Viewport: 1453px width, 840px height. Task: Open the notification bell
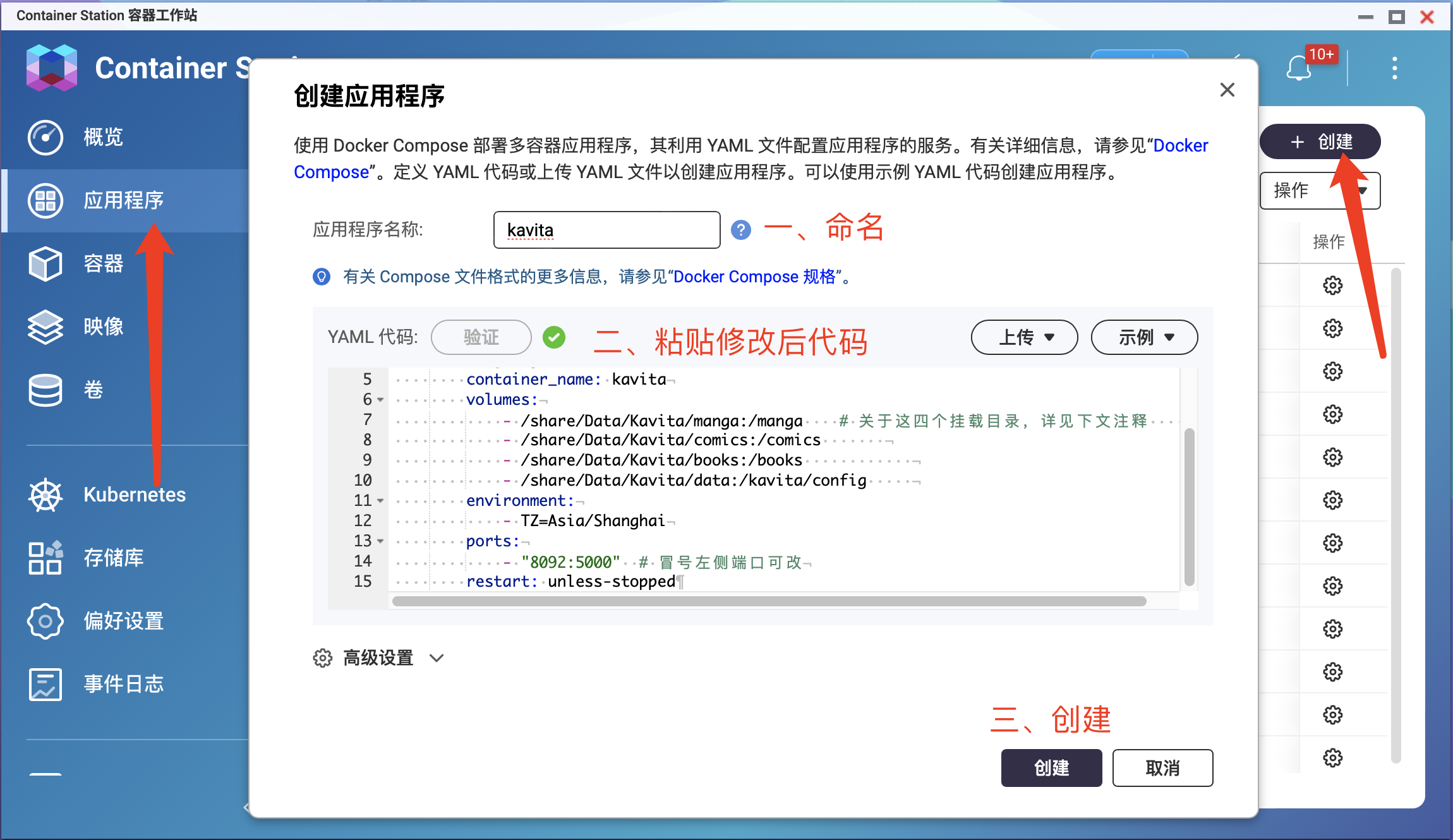(x=1298, y=68)
